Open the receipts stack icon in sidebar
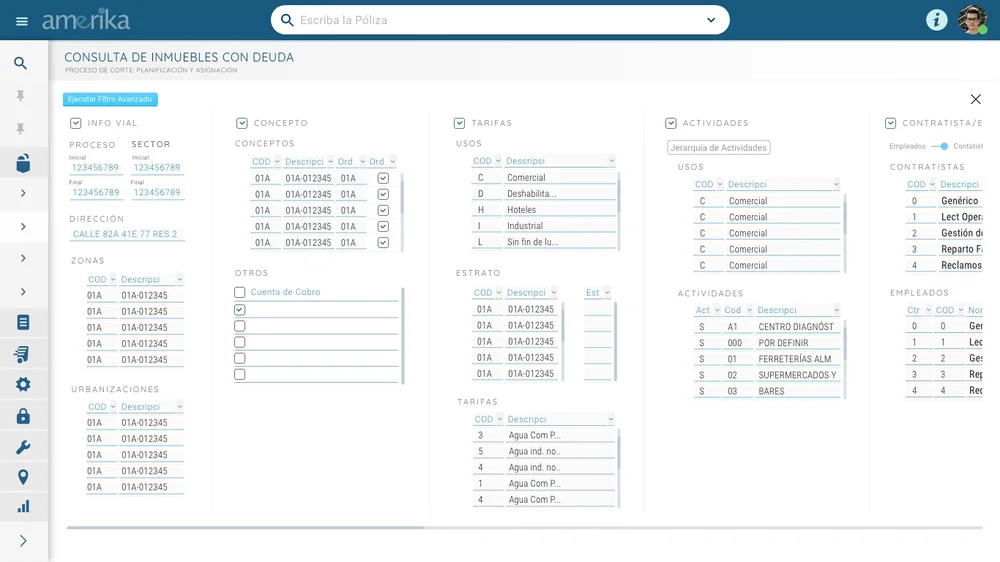Viewport: 1000px width, 562px height. tap(22, 354)
